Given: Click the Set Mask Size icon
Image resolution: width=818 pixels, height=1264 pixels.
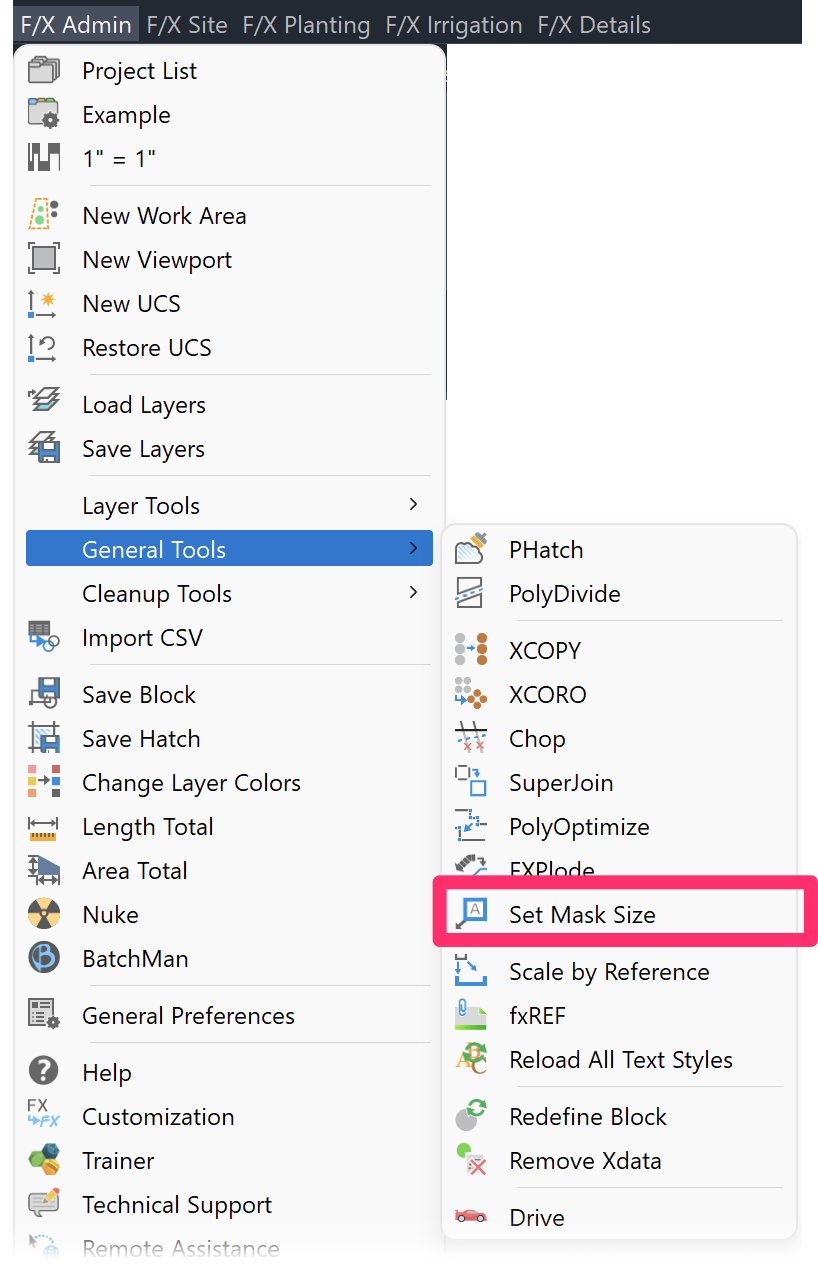Looking at the screenshot, I should point(470,914).
